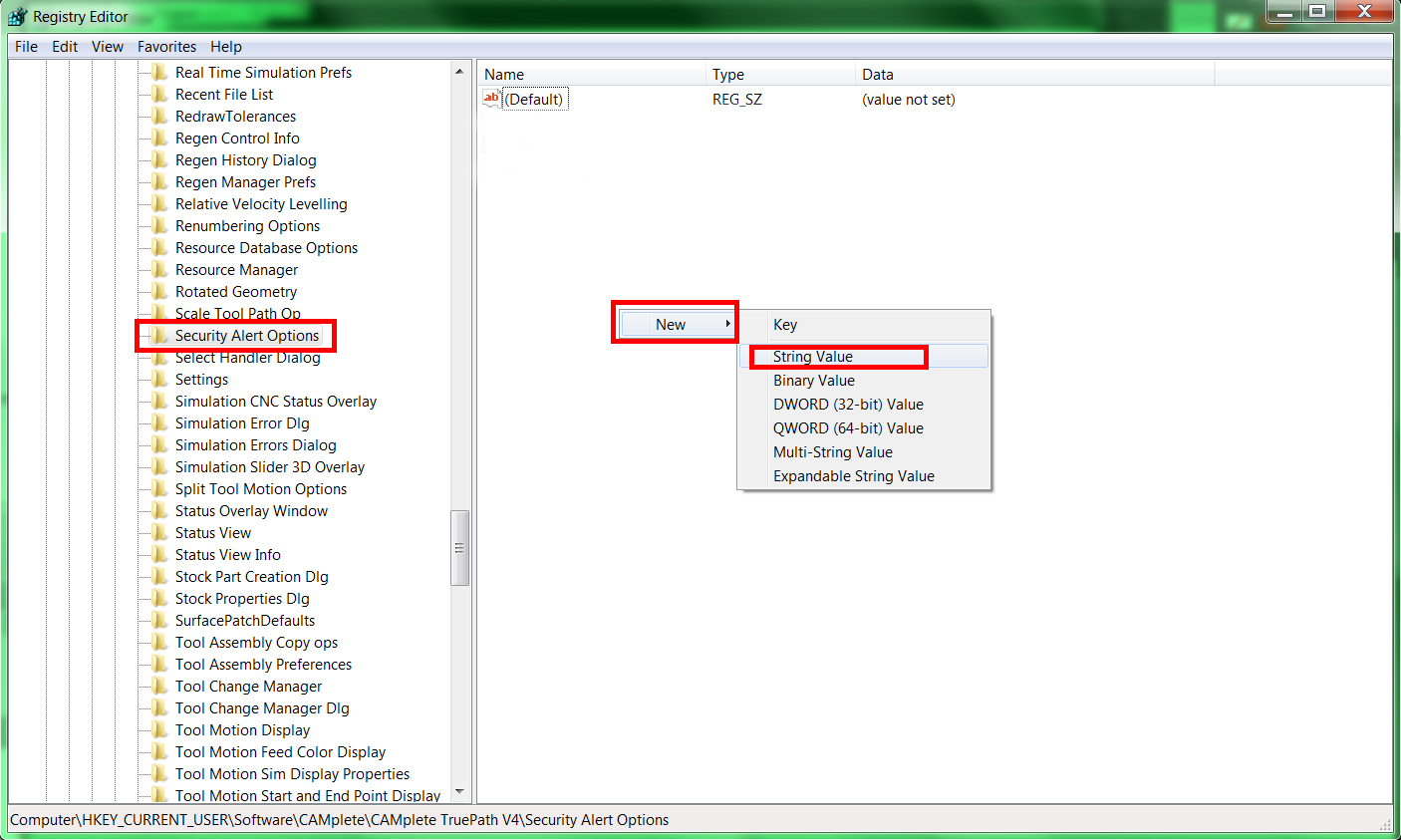The width and height of the screenshot is (1401, 840).
Task: Select the Relative Velocity Levelling folder icon
Action: [x=159, y=203]
